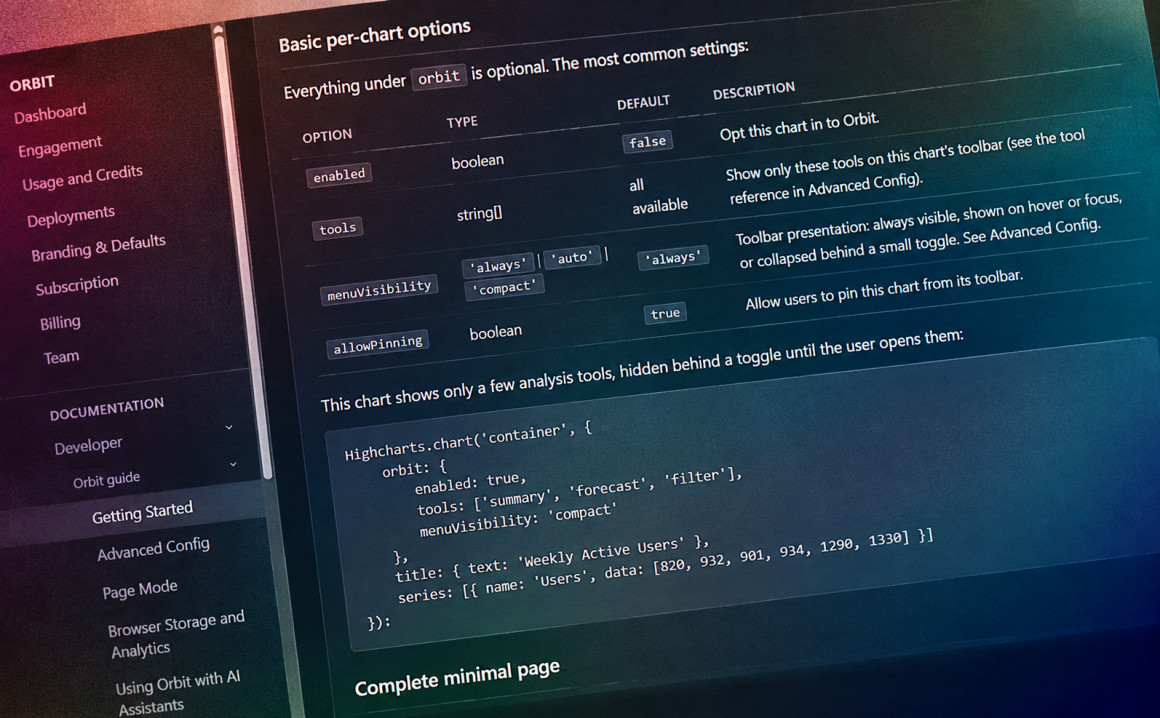Click the 'enabled: true,' code line
Image resolution: width=1160 pixels, height=718 pixels.
[470, 483]
